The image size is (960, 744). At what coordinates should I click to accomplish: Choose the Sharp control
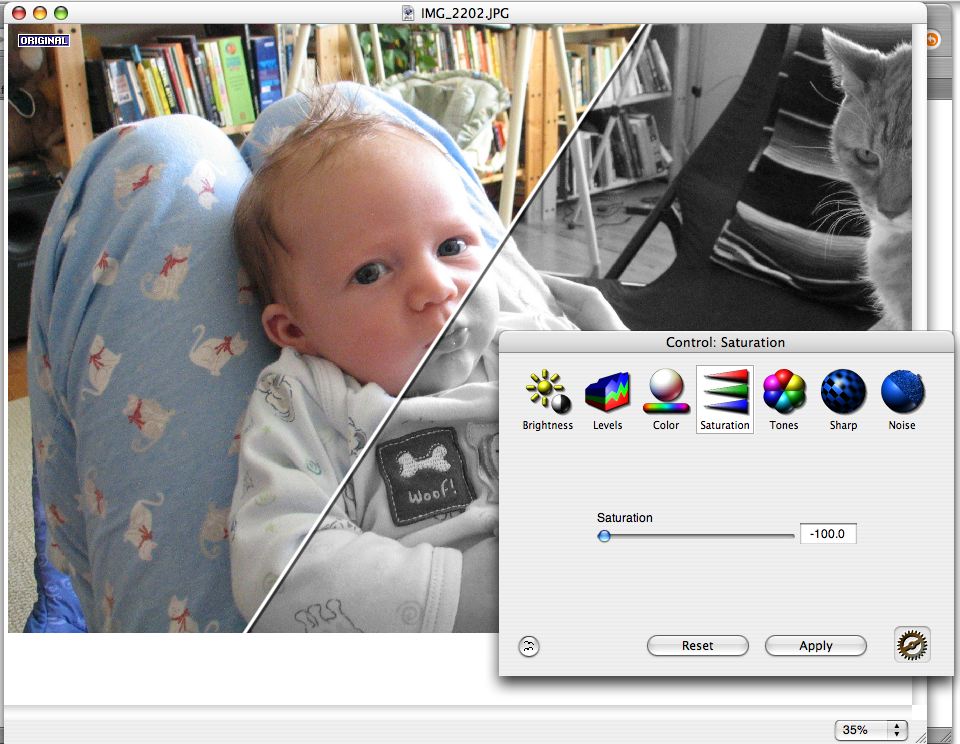click(x=843, y=400)
